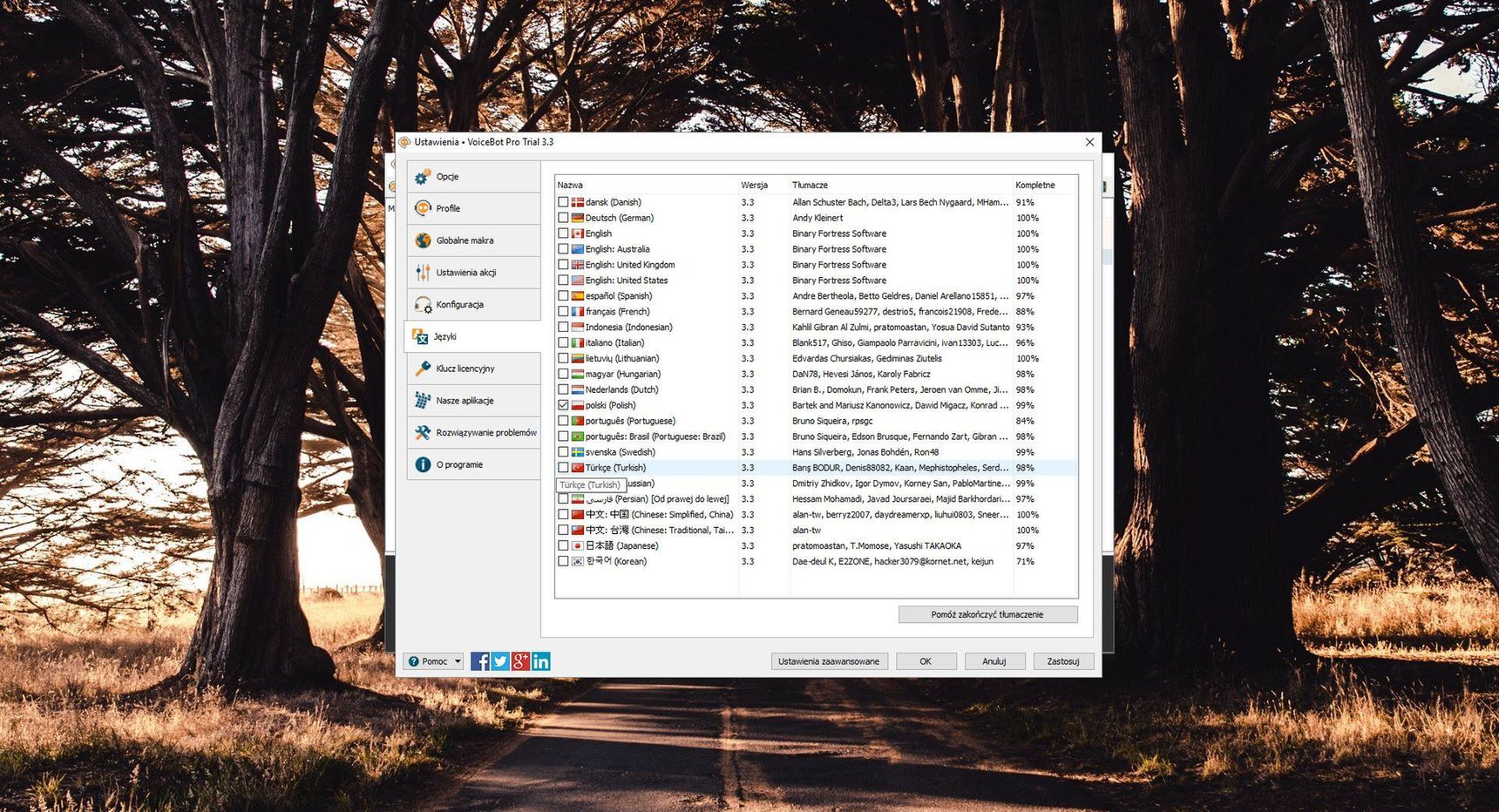Viewport: 1499px width, 812px height.
Task: Select the English: Australia row text
Action: [x=617, y=249]
